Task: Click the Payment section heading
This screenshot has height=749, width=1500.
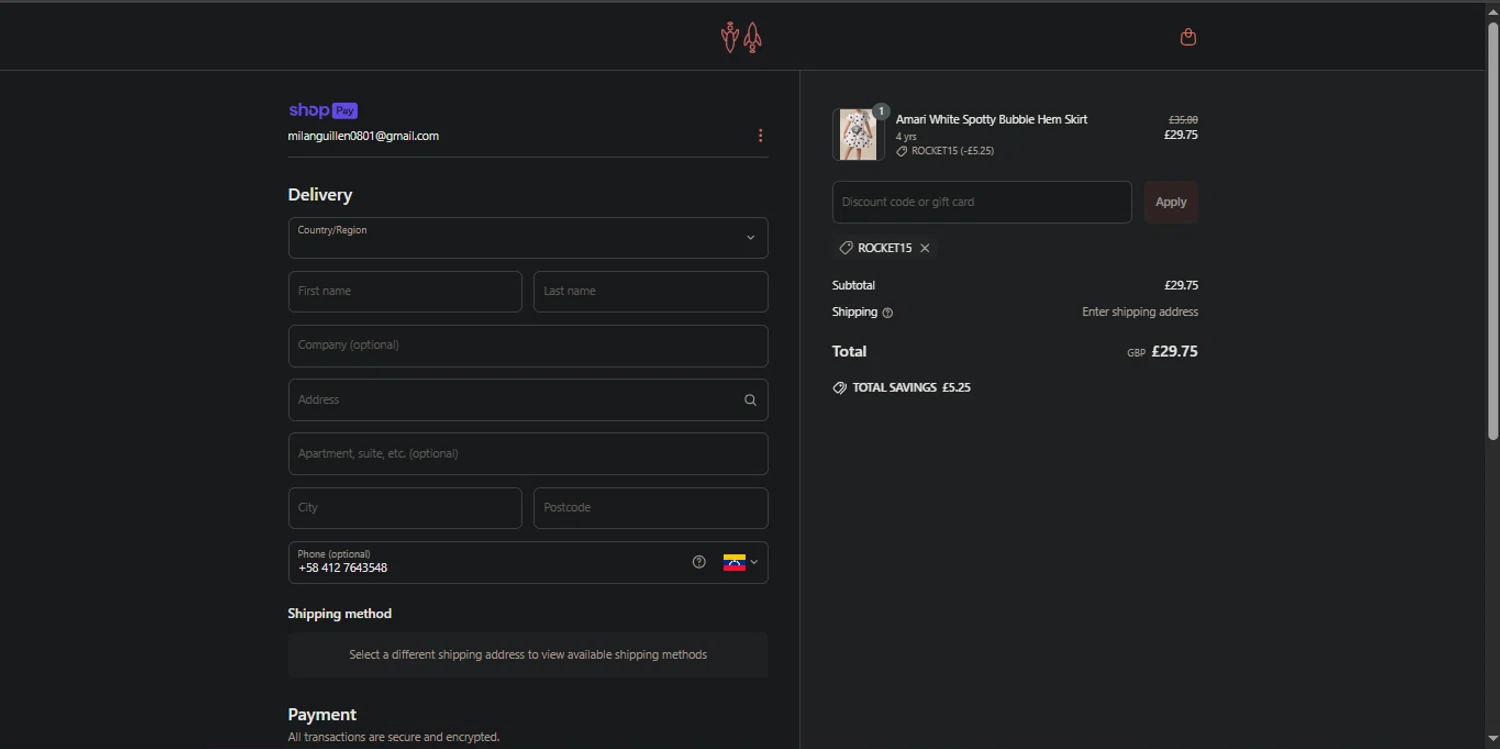Action: click(322, 715)
